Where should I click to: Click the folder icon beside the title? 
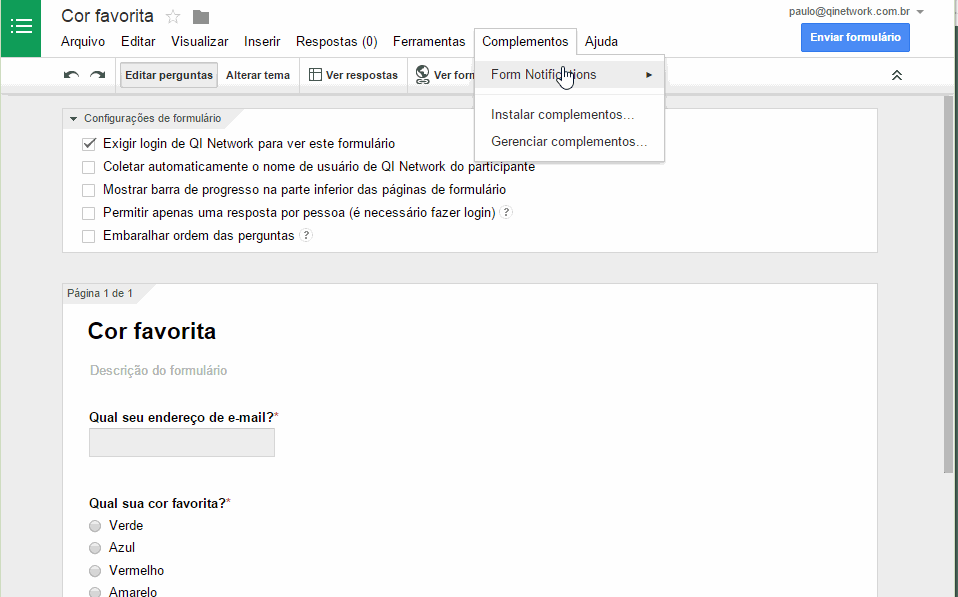click(201, 16)
